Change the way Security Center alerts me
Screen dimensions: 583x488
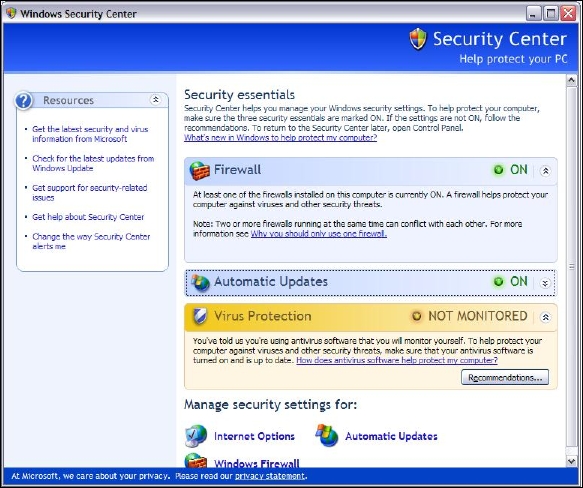pos(91,241)
